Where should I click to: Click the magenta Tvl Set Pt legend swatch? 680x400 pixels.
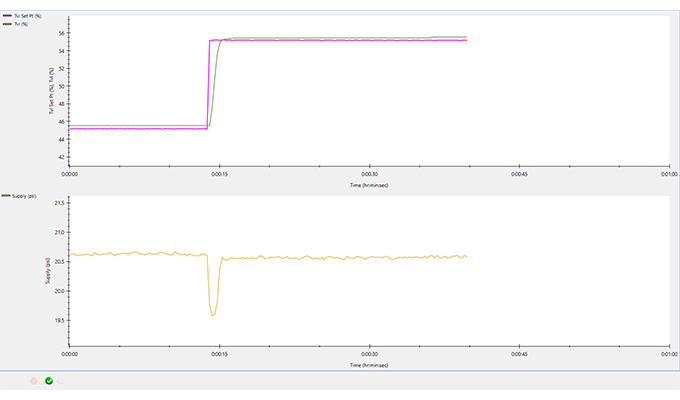(6, 17)
